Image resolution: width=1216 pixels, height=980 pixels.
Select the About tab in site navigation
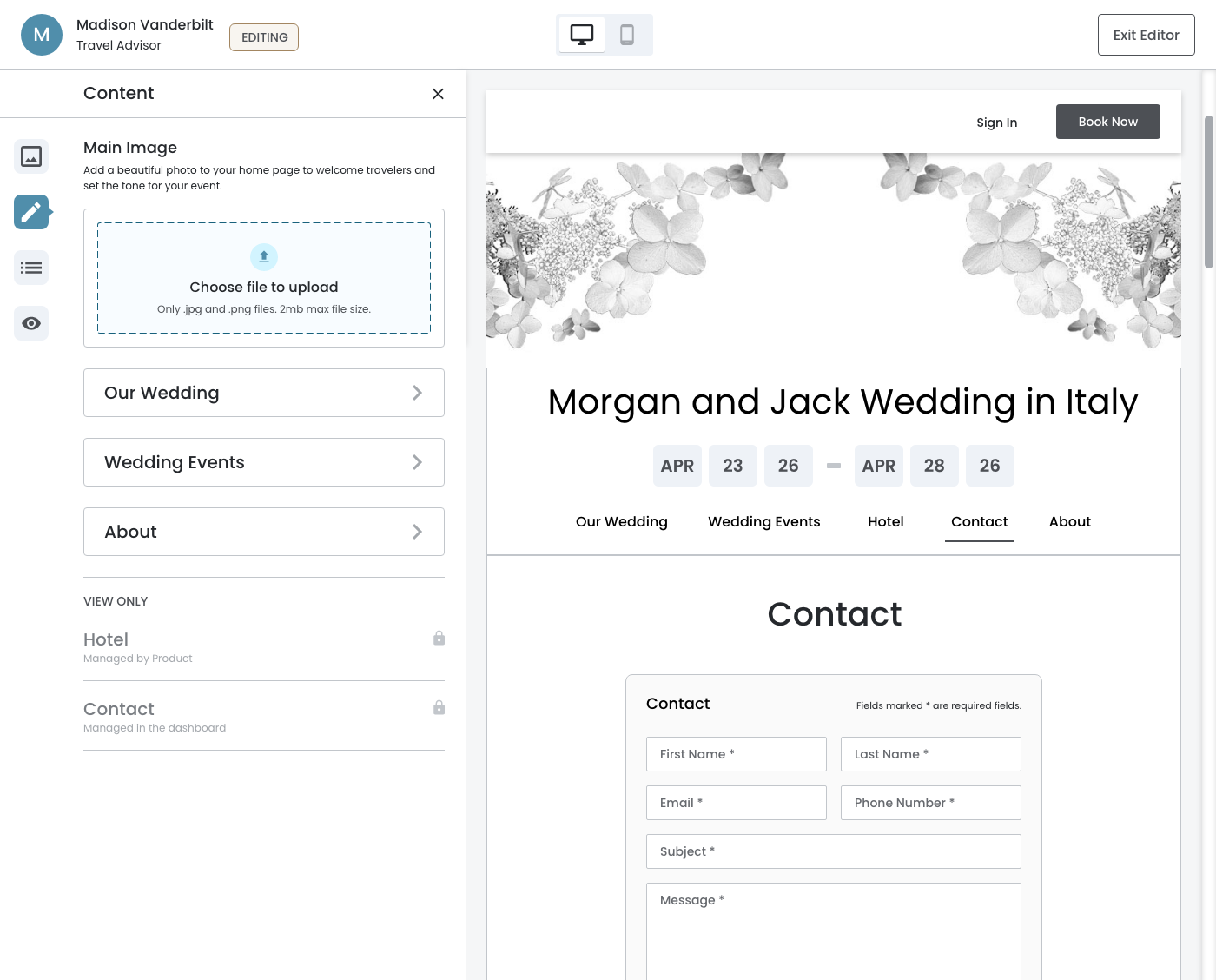click(x=1069, y=521)
